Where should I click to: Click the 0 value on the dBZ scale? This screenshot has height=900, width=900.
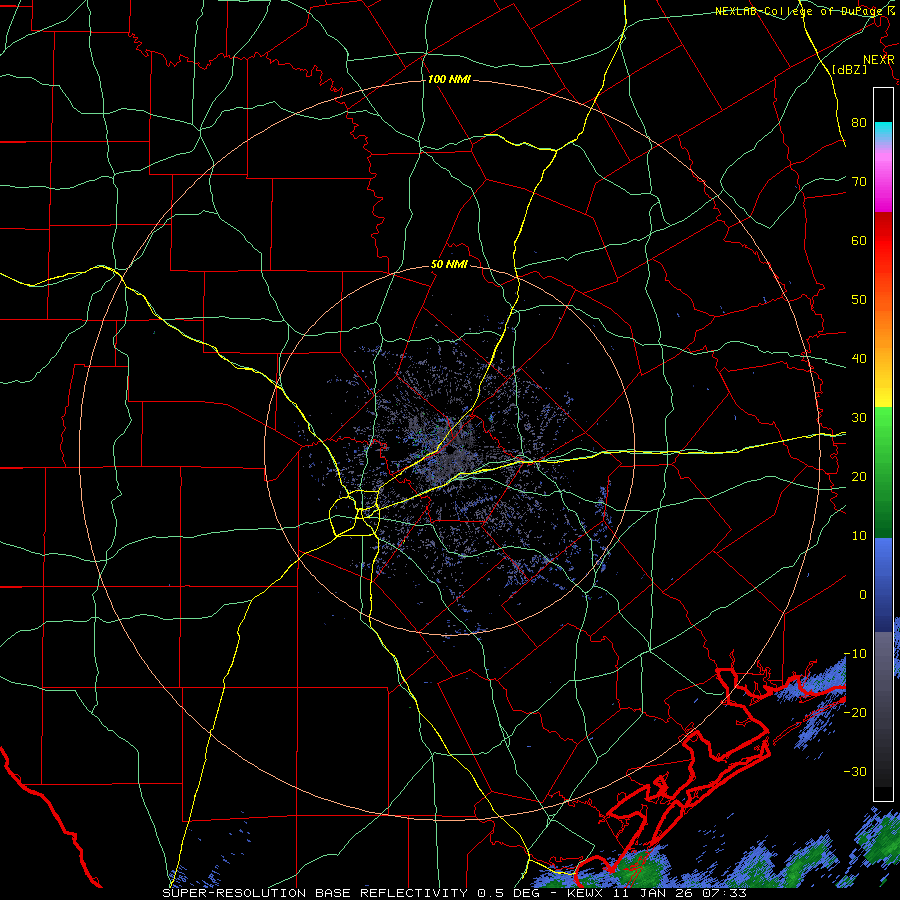tap(863, 595)
